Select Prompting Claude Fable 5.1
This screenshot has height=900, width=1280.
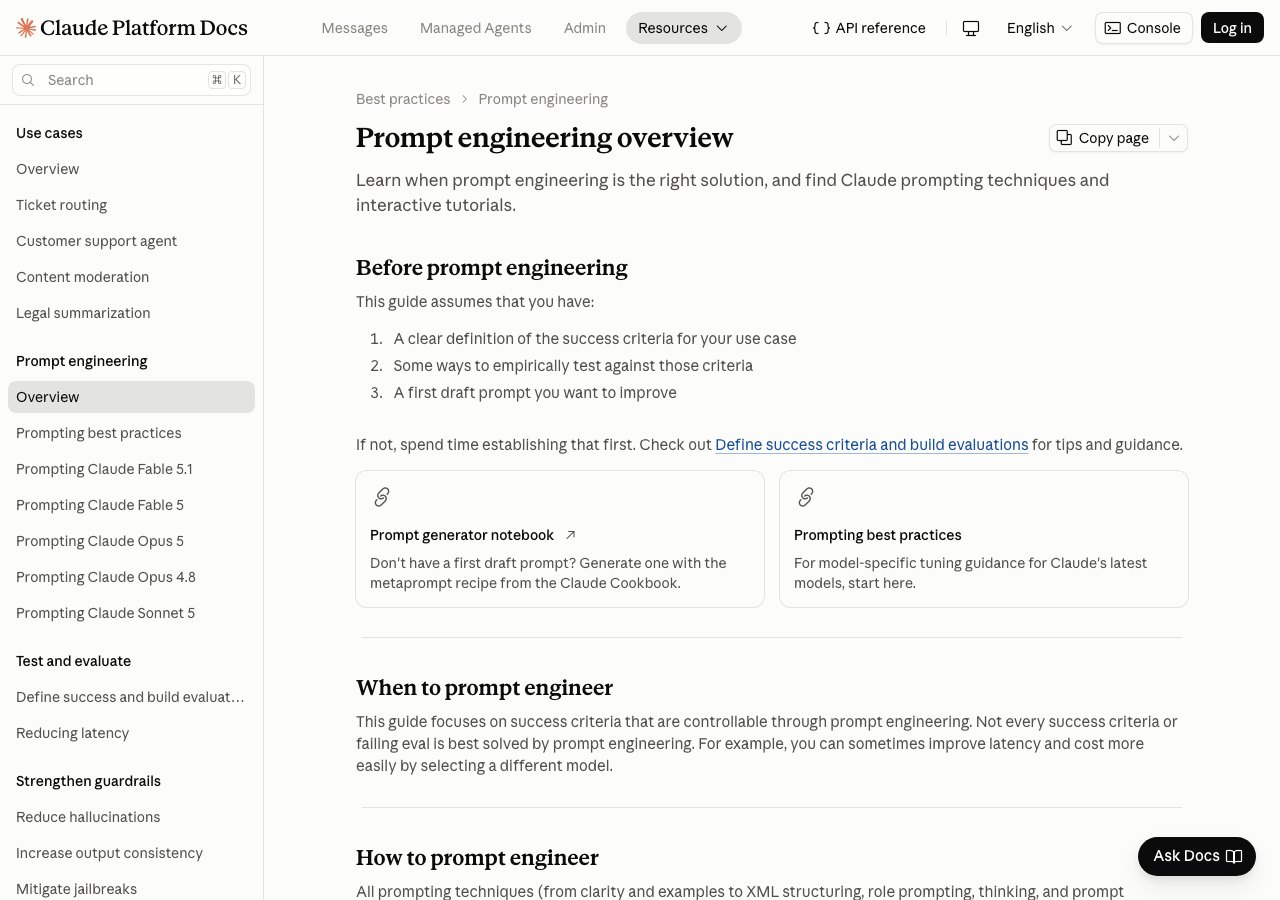(x=131, y=469)
